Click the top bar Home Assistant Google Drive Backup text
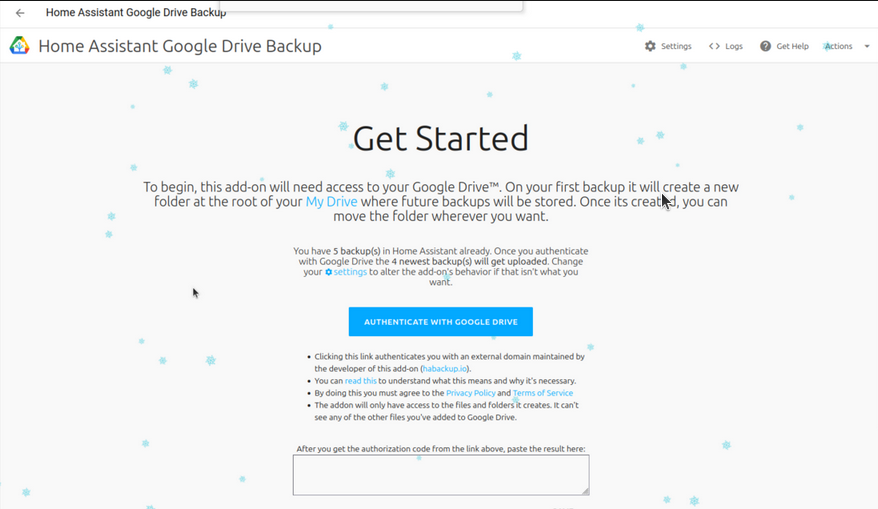 tap(136, 12)
